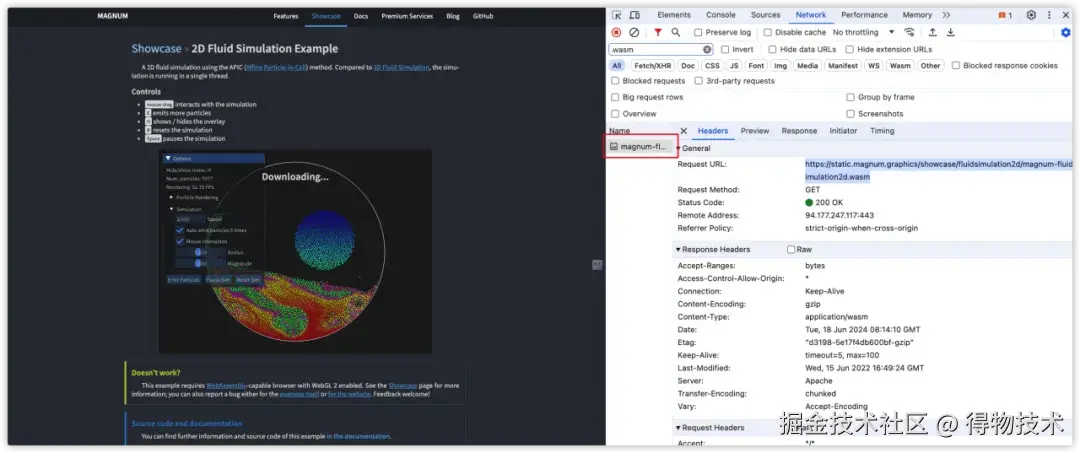Stop recording network log
This screenshot has height=453, width=1080.
click(x=616, y=32)
